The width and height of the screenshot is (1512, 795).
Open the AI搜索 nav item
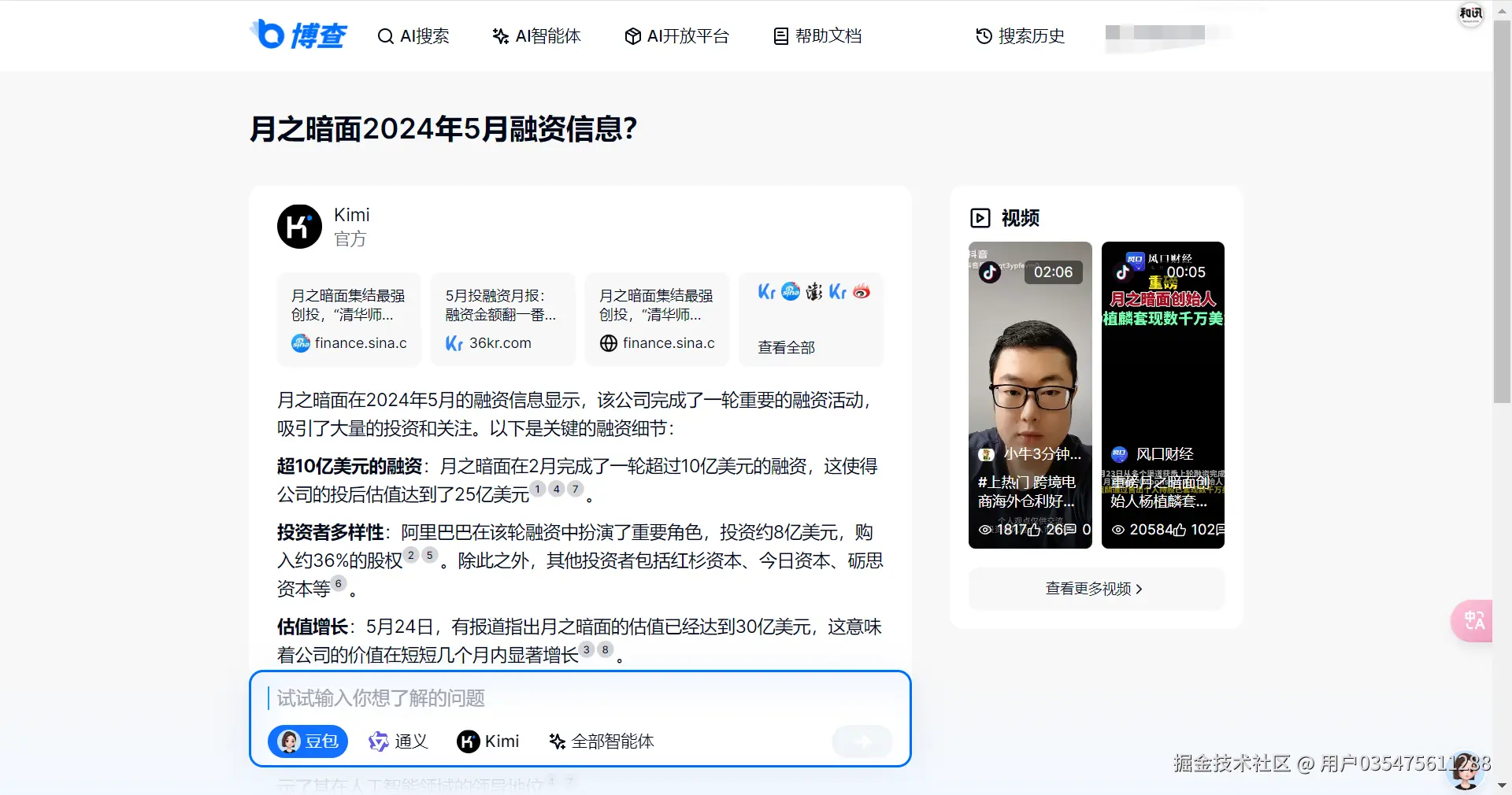click(413, 36)
